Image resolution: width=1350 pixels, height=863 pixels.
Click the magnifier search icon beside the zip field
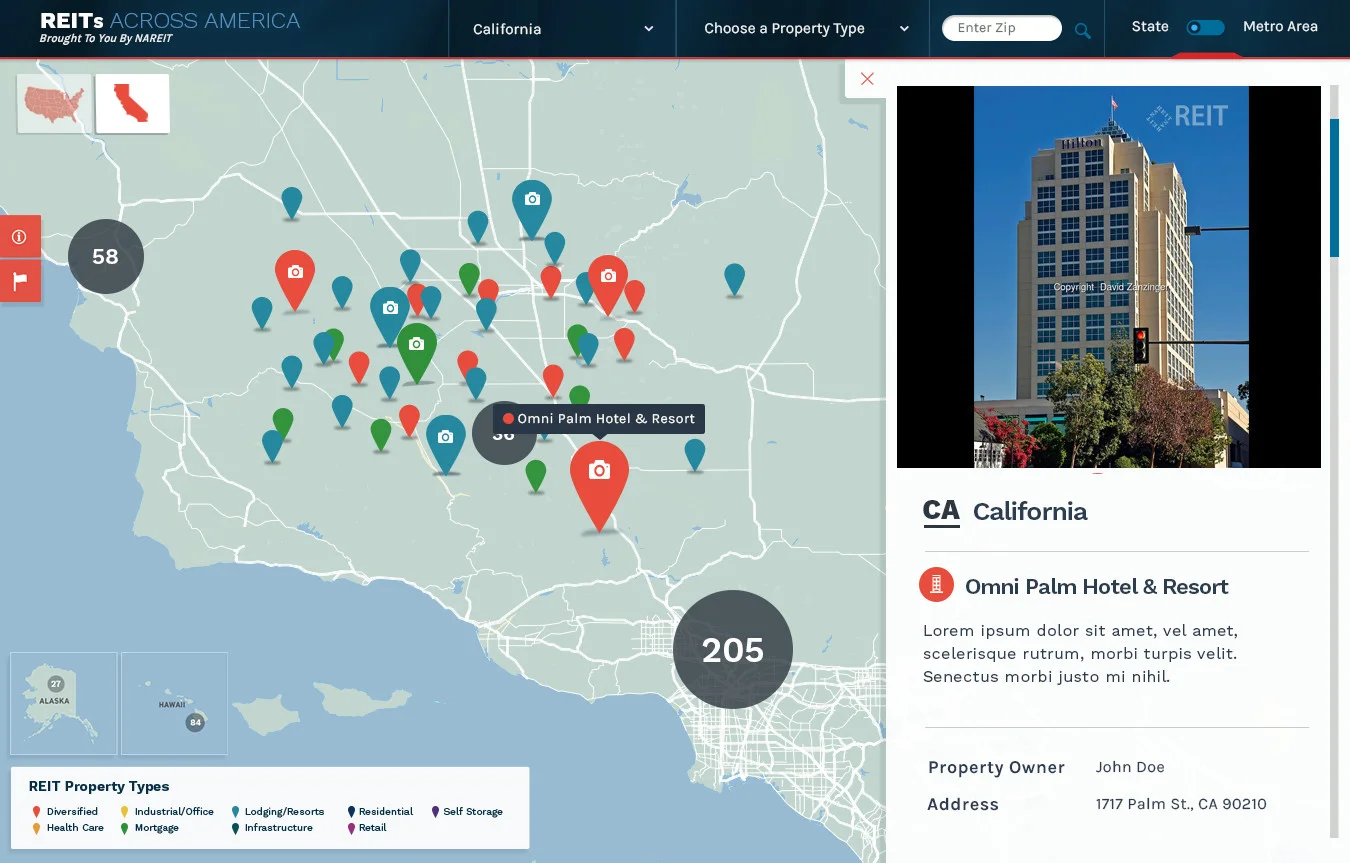1082,31
